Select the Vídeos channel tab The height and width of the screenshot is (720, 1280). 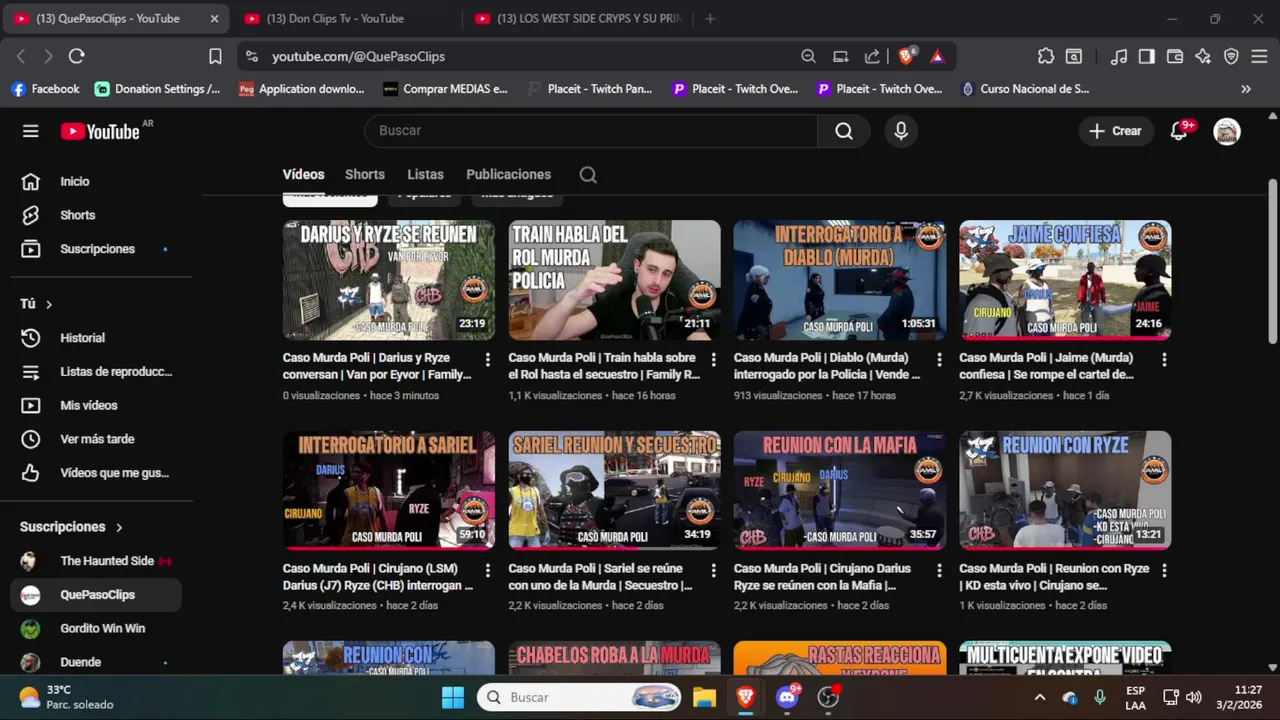coord(303,174)
